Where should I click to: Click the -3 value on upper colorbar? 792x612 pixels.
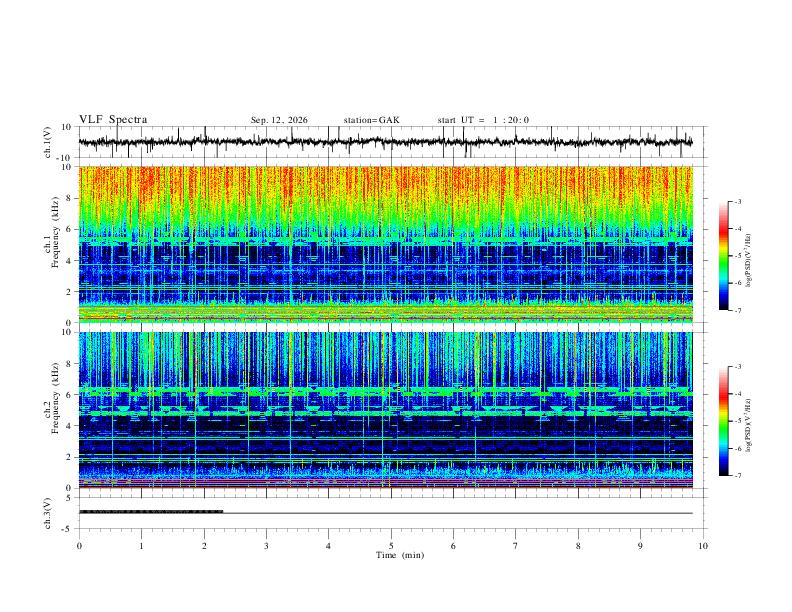[737, 201]
